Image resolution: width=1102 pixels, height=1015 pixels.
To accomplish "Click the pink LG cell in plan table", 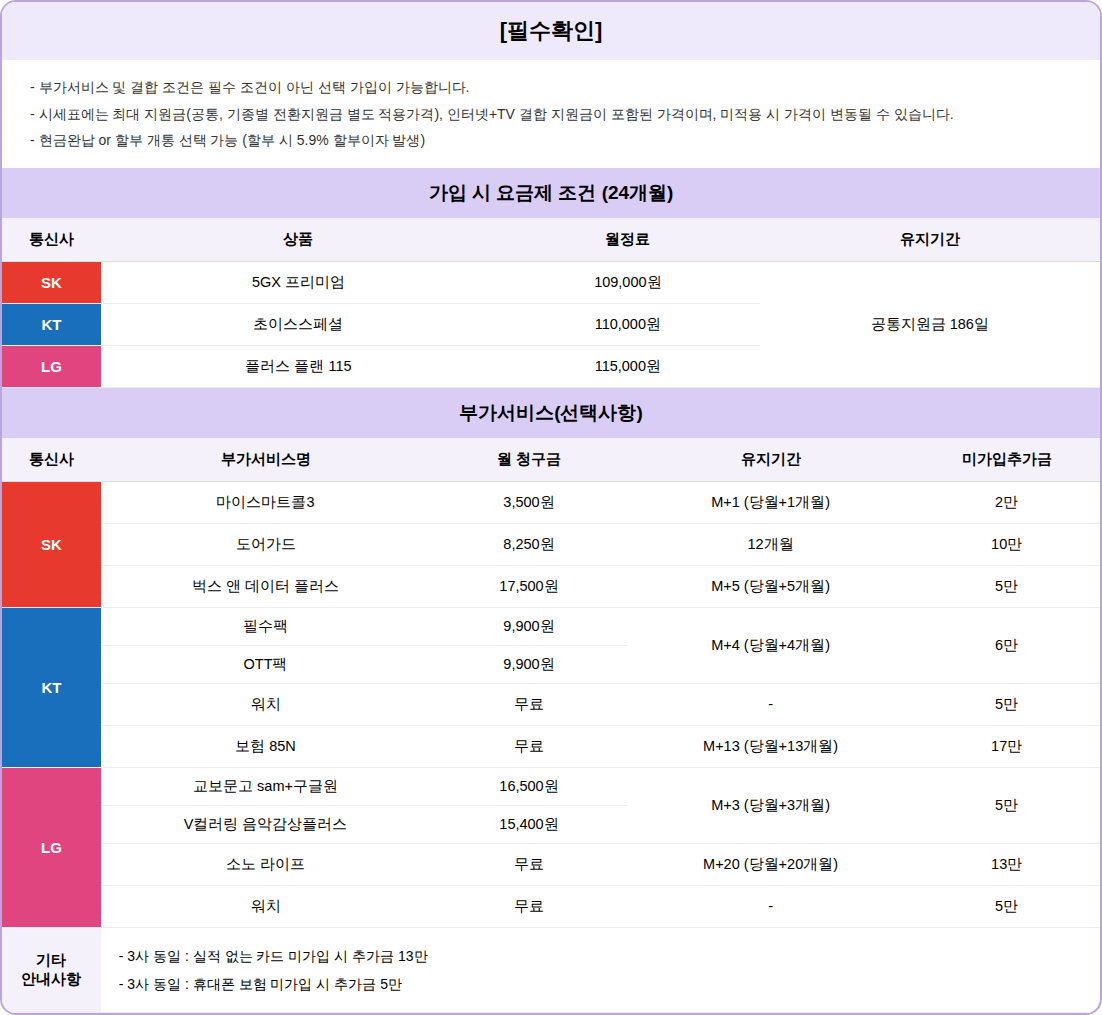I will click(51, 366).
